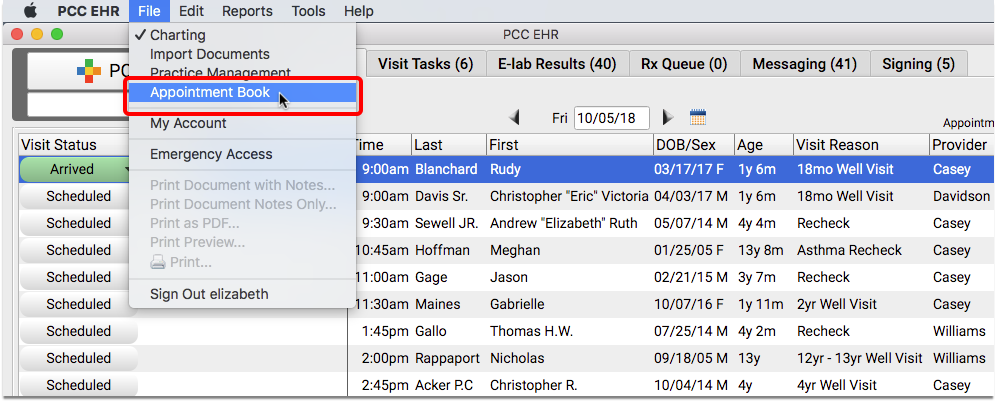
Task: Sort by First name column header
Action: (570, 146)
